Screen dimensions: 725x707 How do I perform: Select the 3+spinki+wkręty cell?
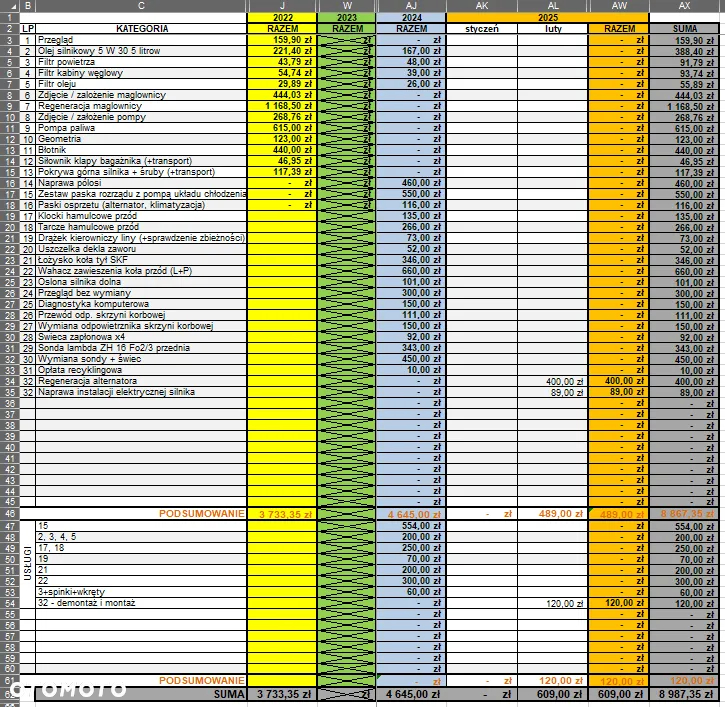pos(141,592)
